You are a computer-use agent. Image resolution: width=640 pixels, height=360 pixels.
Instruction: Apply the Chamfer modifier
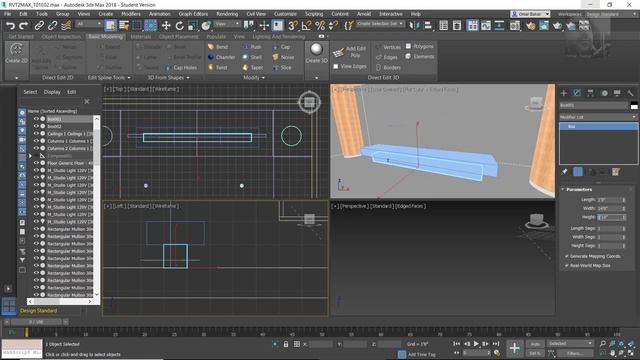pyautogui.click(x=221, y=57)
